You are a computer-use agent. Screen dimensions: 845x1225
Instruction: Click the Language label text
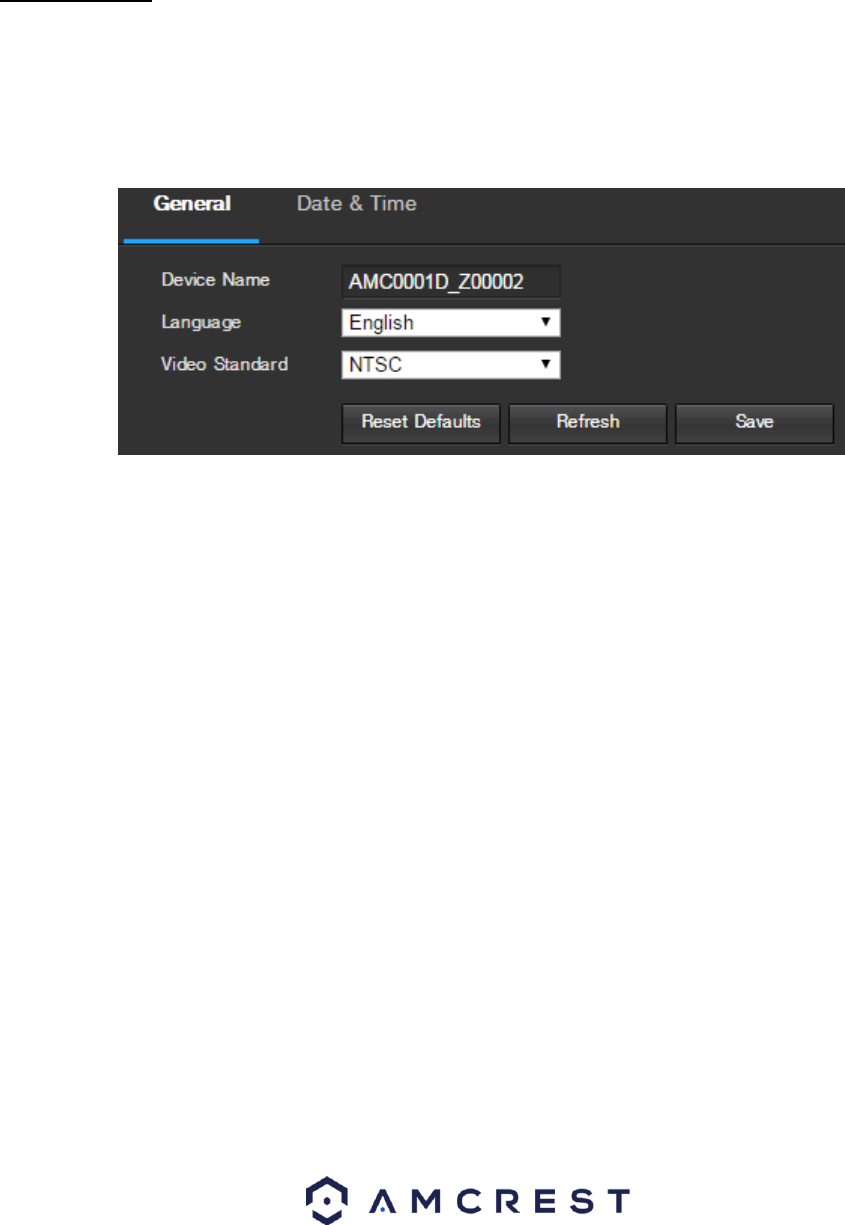201,322
